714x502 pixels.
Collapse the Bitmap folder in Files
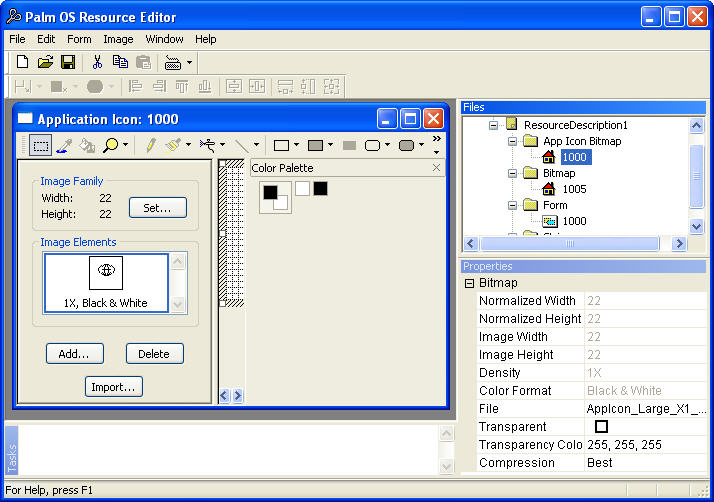coord(512,173)
